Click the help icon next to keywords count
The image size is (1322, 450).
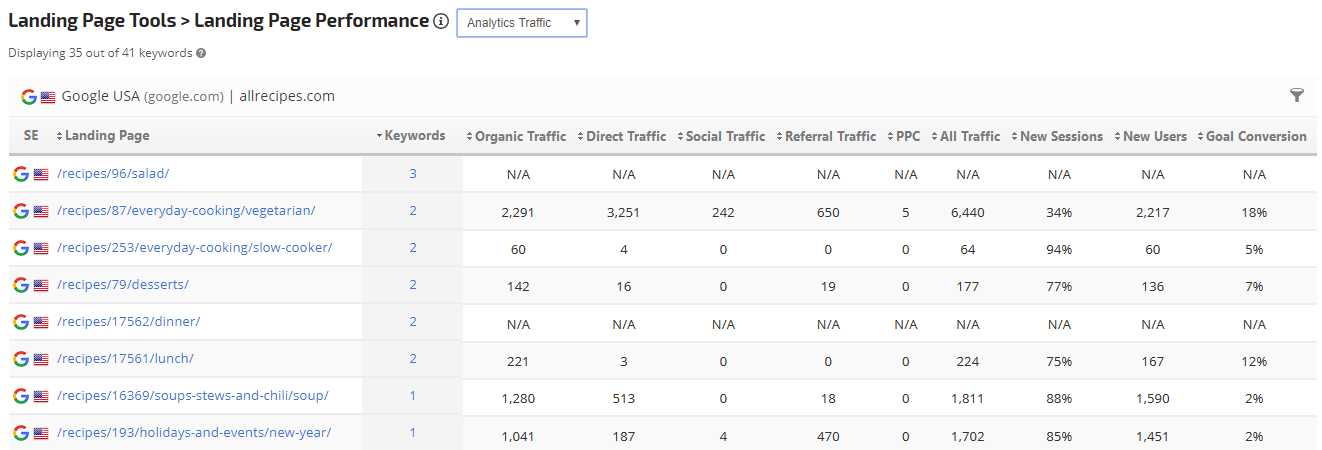(x=201, y=53)
